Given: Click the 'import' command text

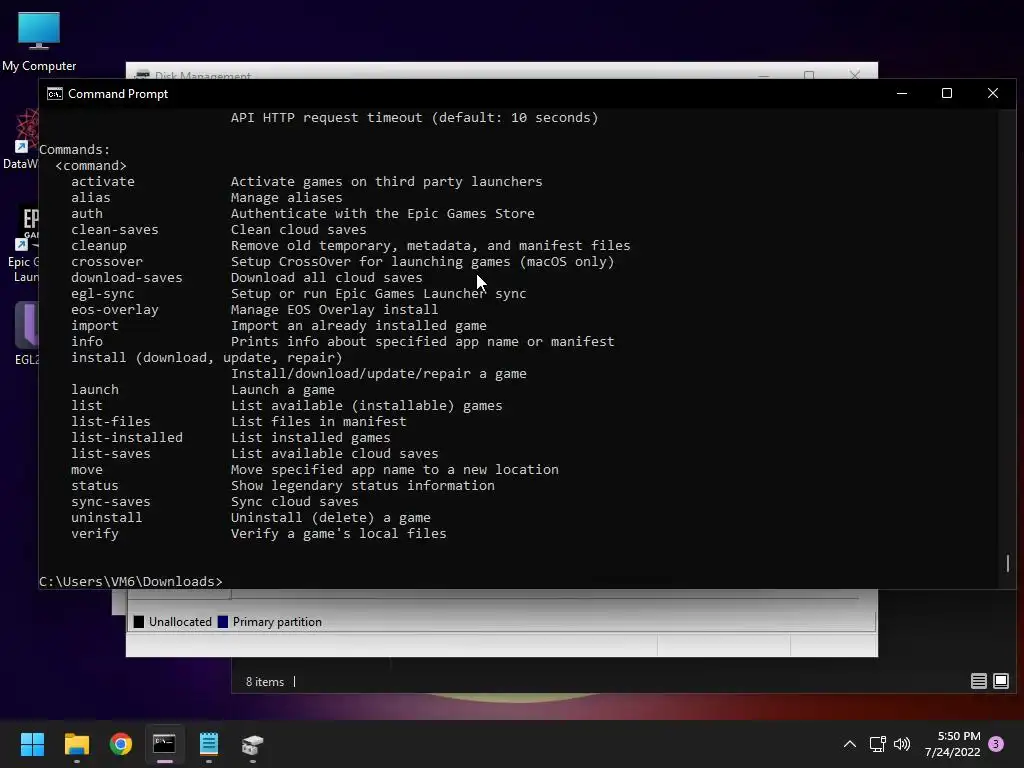Looking at the screenshot, I should (x=95, y=325).
